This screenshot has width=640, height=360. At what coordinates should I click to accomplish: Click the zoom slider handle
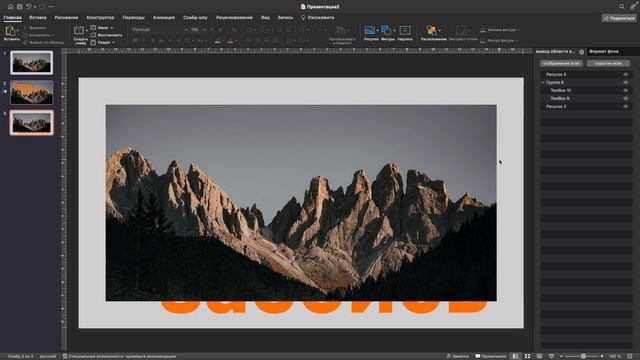pos(583,356)
